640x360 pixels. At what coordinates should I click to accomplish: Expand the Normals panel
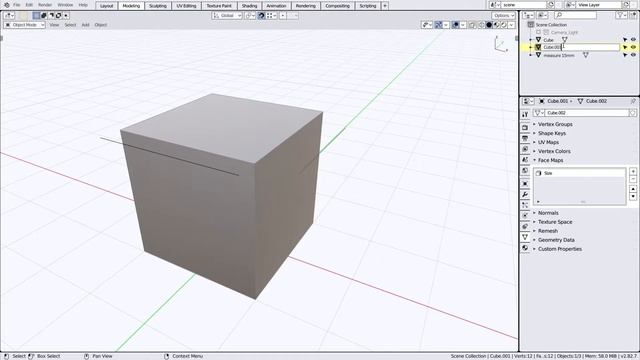click(x=548, y=213)
